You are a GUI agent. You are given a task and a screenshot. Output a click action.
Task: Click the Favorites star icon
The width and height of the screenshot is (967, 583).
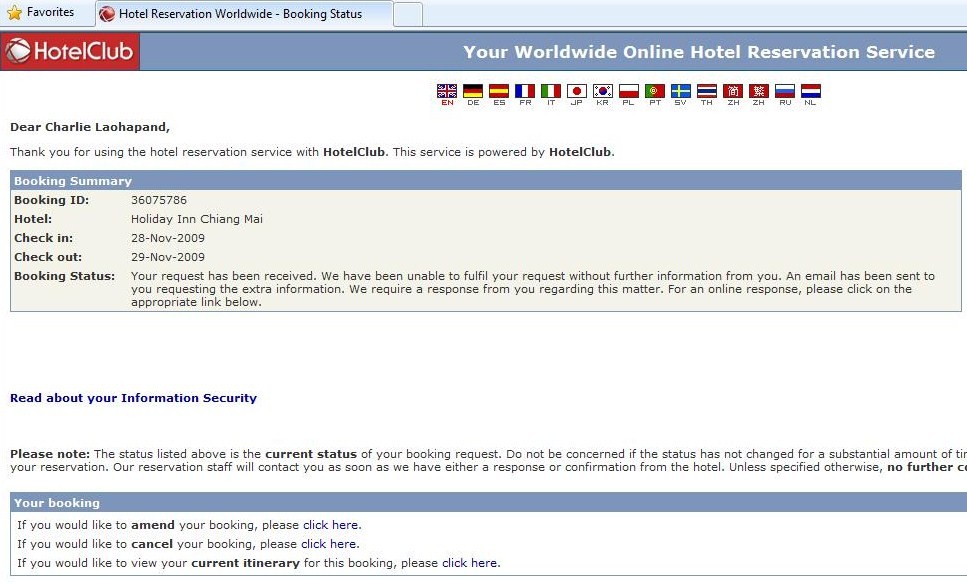coord(14,12)
